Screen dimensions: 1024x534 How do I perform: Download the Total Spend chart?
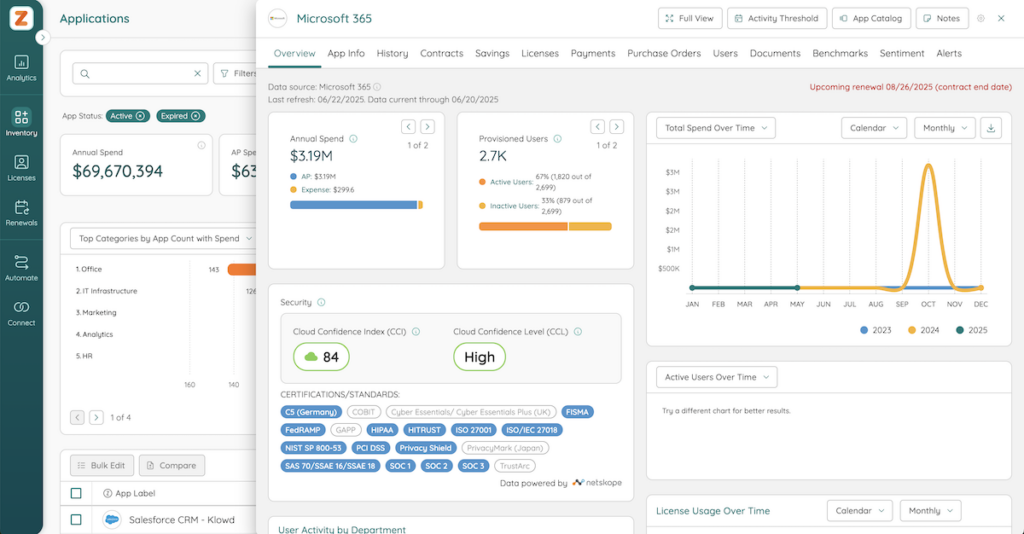[x=991, y=128]
